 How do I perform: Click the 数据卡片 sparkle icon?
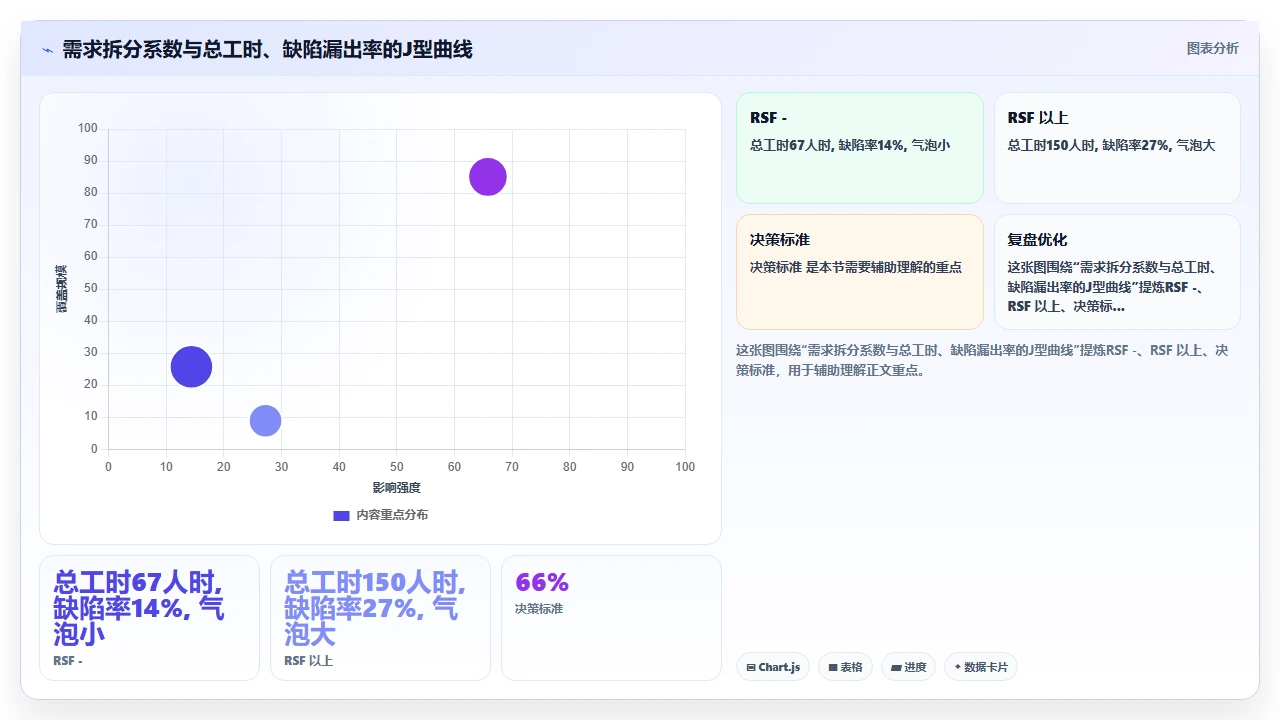[958, 667]
